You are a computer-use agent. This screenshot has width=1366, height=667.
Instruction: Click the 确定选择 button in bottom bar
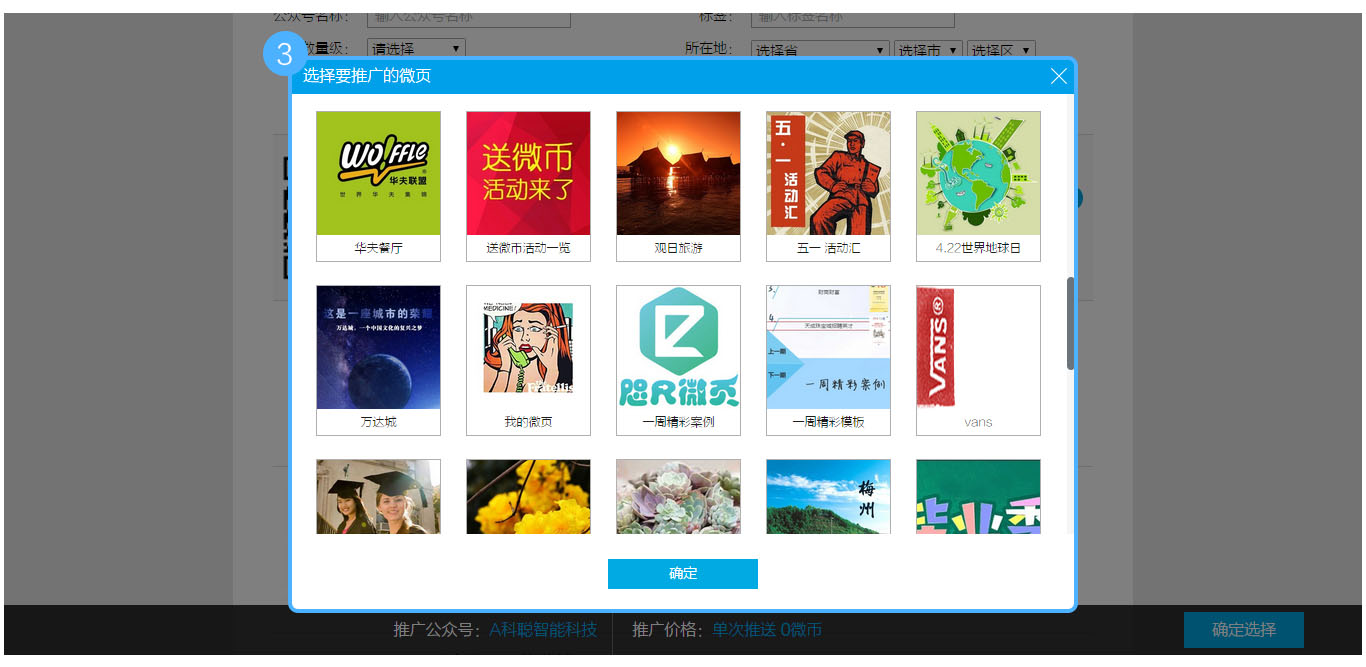[x=1243, y=630]
